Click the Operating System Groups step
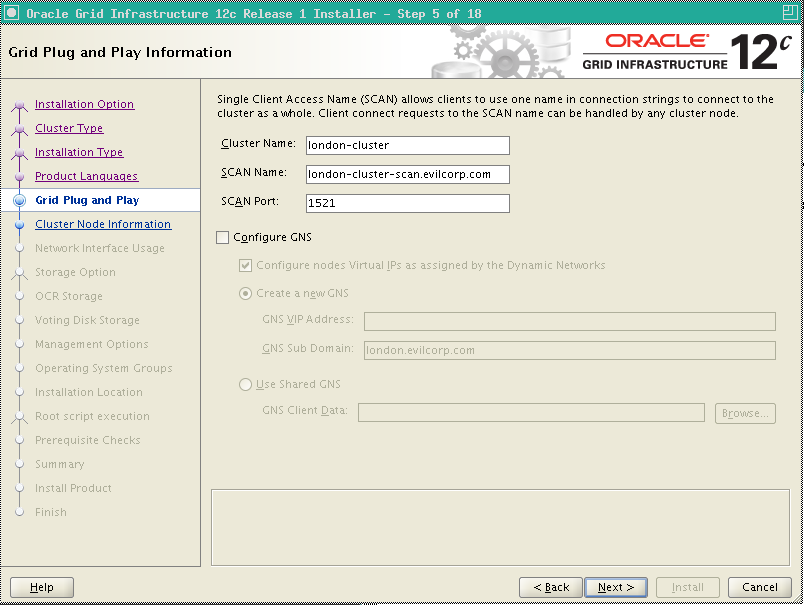804x605 pixels. pyautogui.click(x=104, y=368)
